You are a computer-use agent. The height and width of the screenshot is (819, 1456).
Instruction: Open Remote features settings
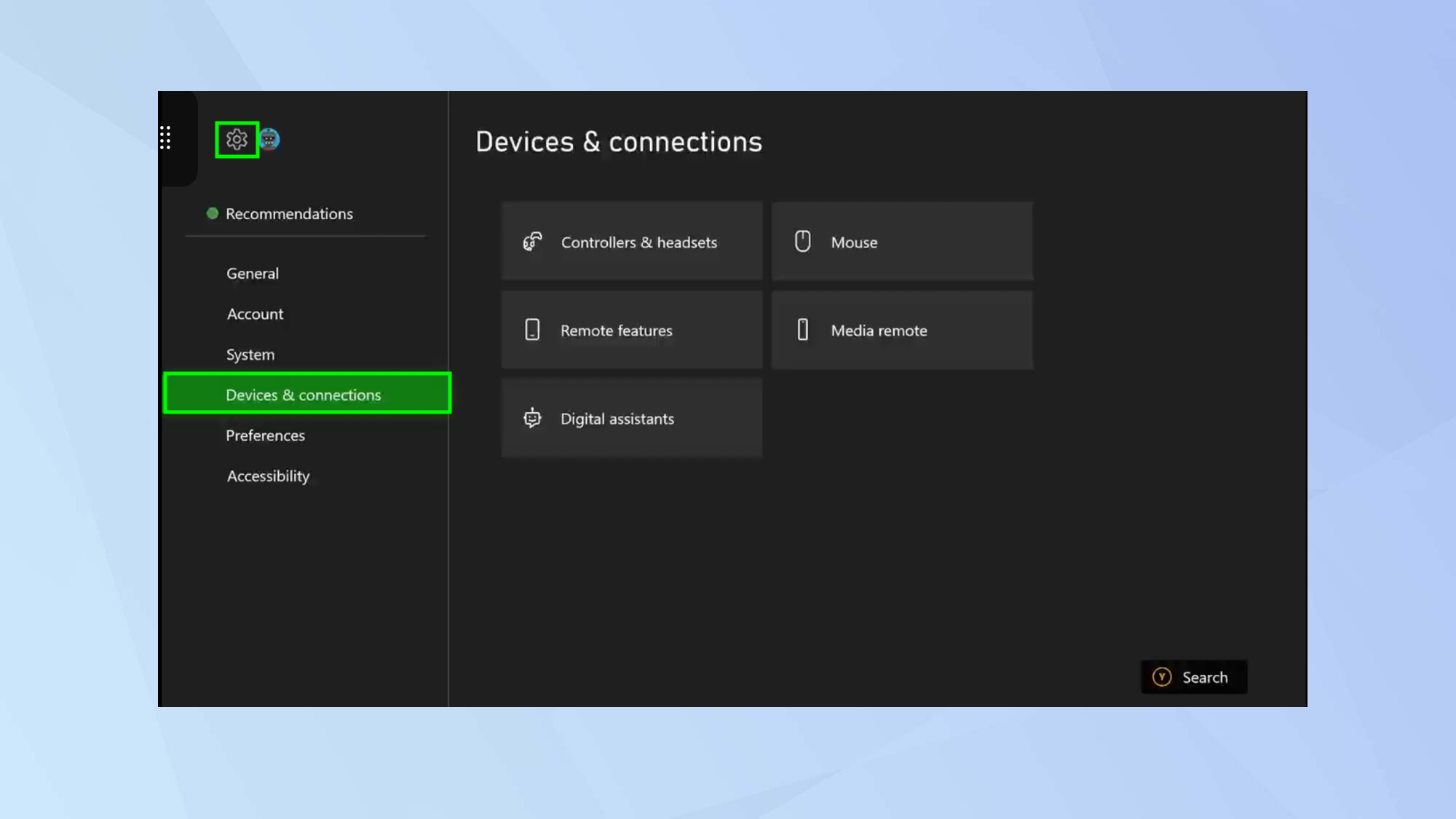tap(631, 330)
